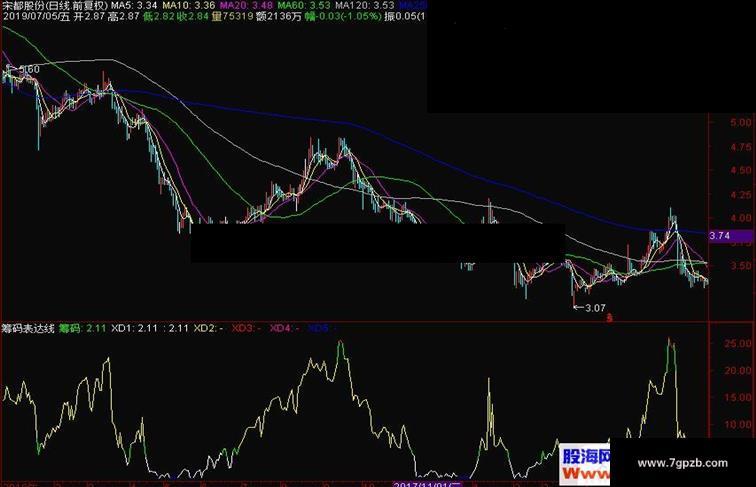Image resolution: width=756 pixels, height=487 pixels.
Task: Select the green MA60: 3.53 label
Action: [304, 5]
